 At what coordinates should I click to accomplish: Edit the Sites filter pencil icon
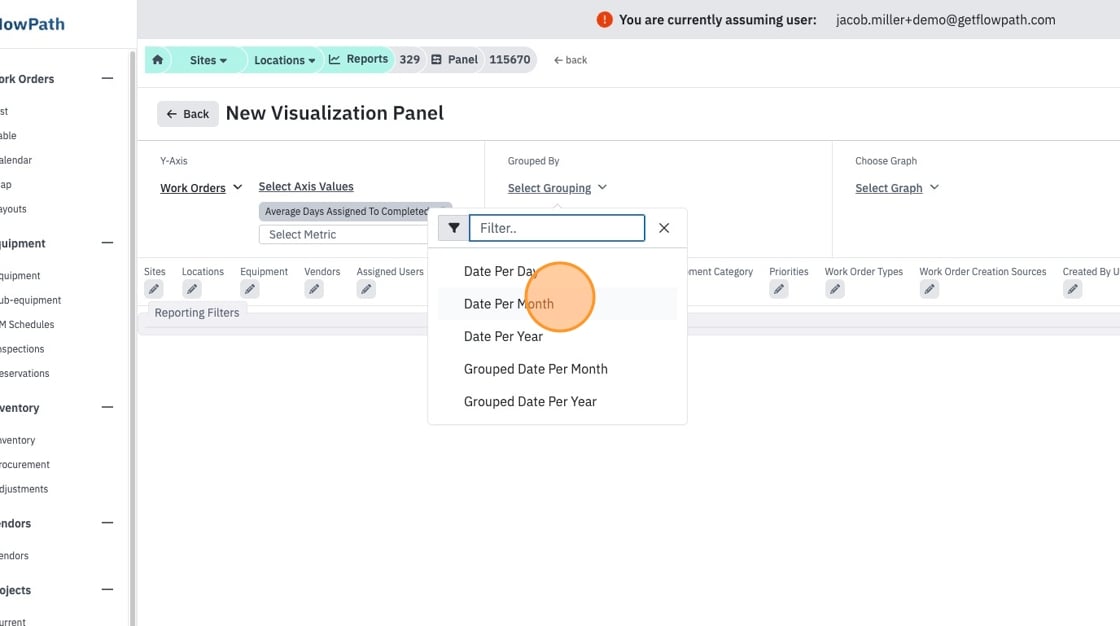pyautogui.click(x=154, y=289)
